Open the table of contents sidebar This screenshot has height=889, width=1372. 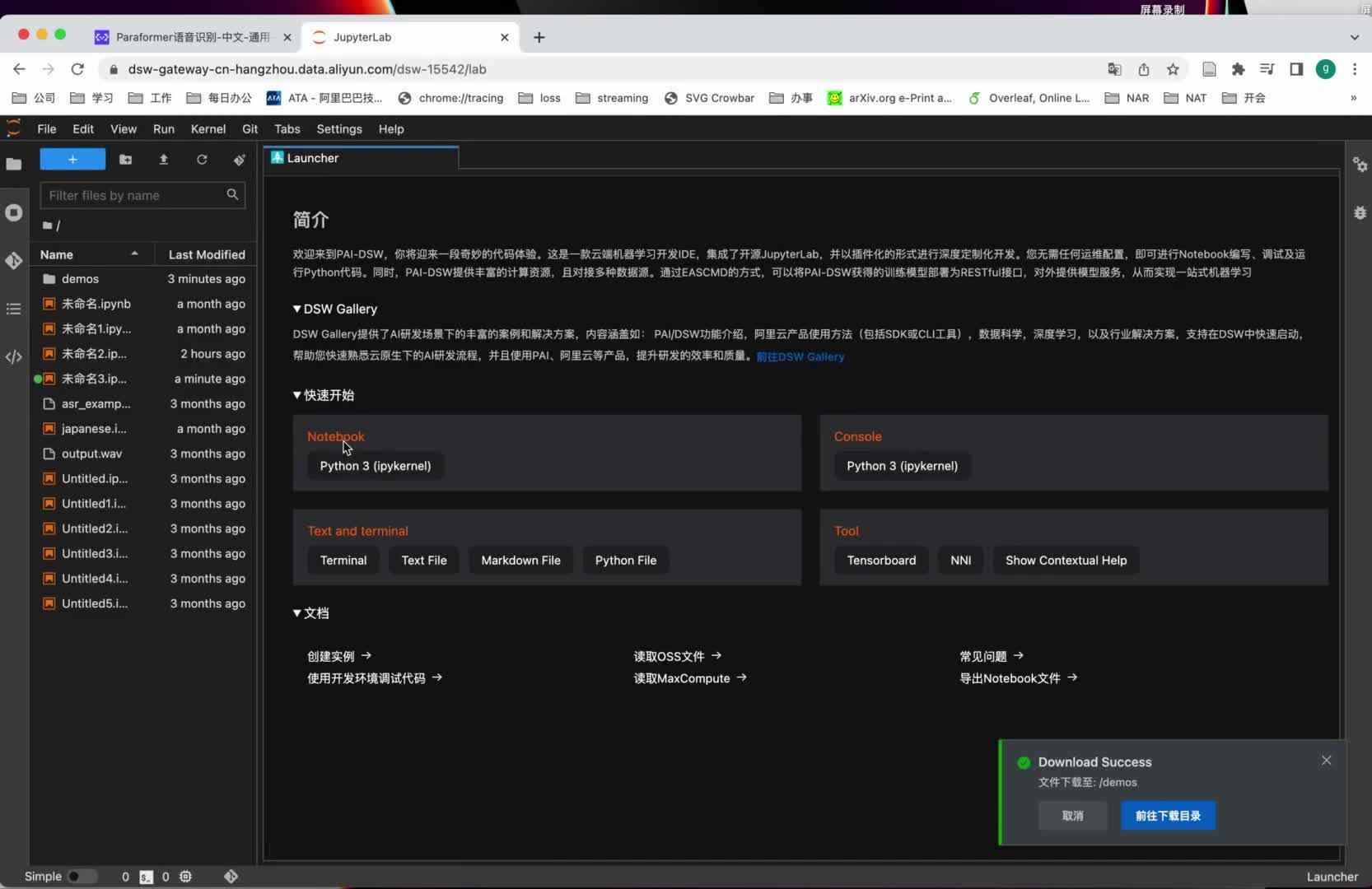[x=13, y=309]
